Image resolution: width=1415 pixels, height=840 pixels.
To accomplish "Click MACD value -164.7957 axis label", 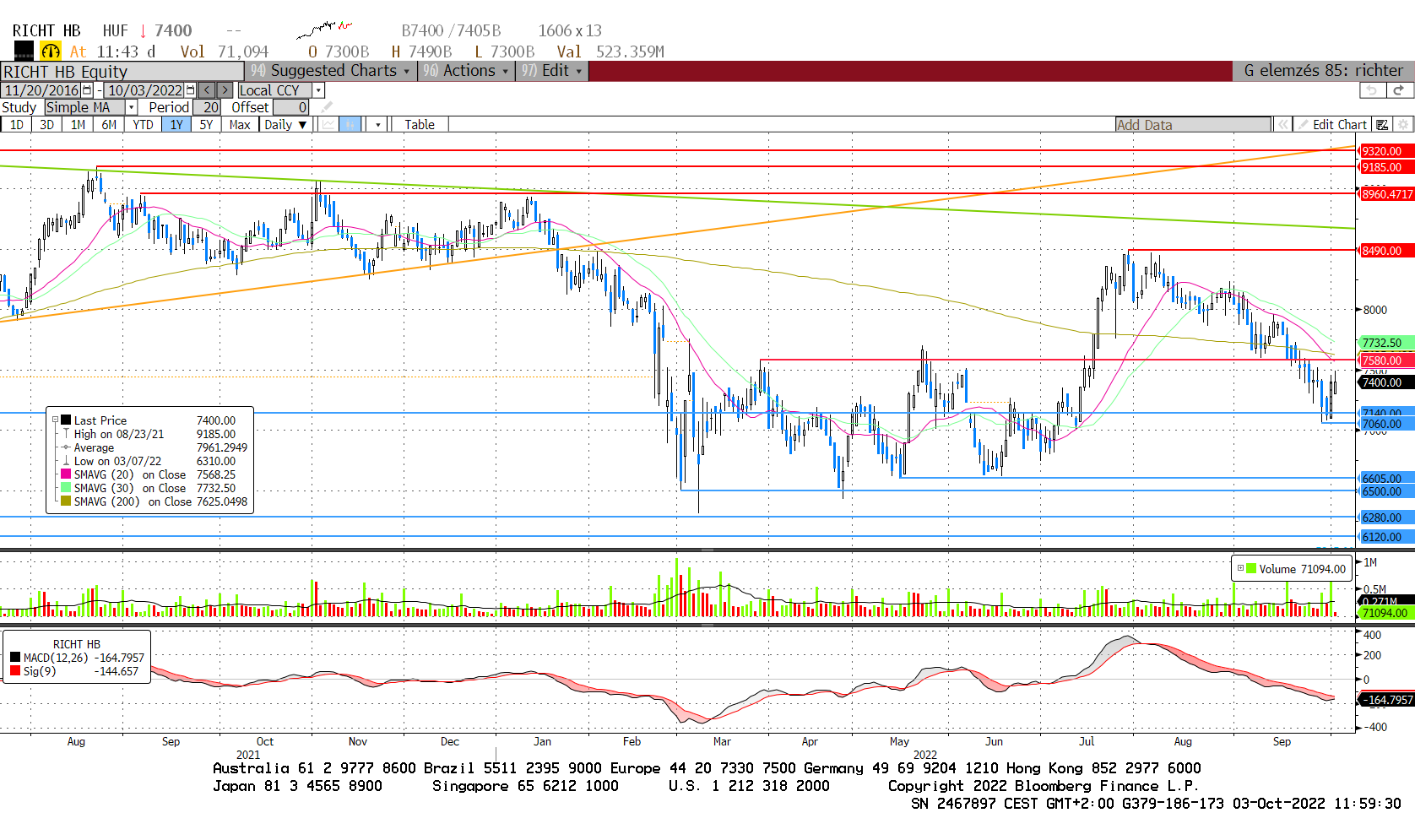I will (1385, 700).
